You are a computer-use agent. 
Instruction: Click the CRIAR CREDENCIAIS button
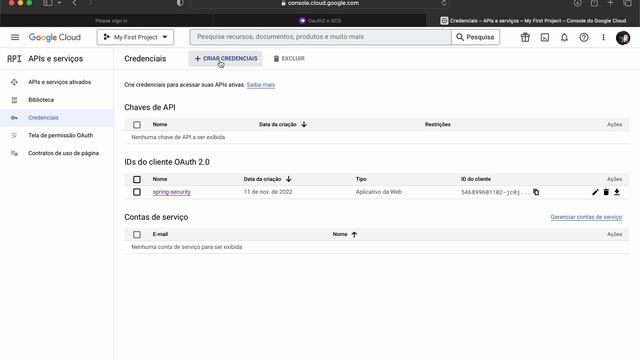226,58
